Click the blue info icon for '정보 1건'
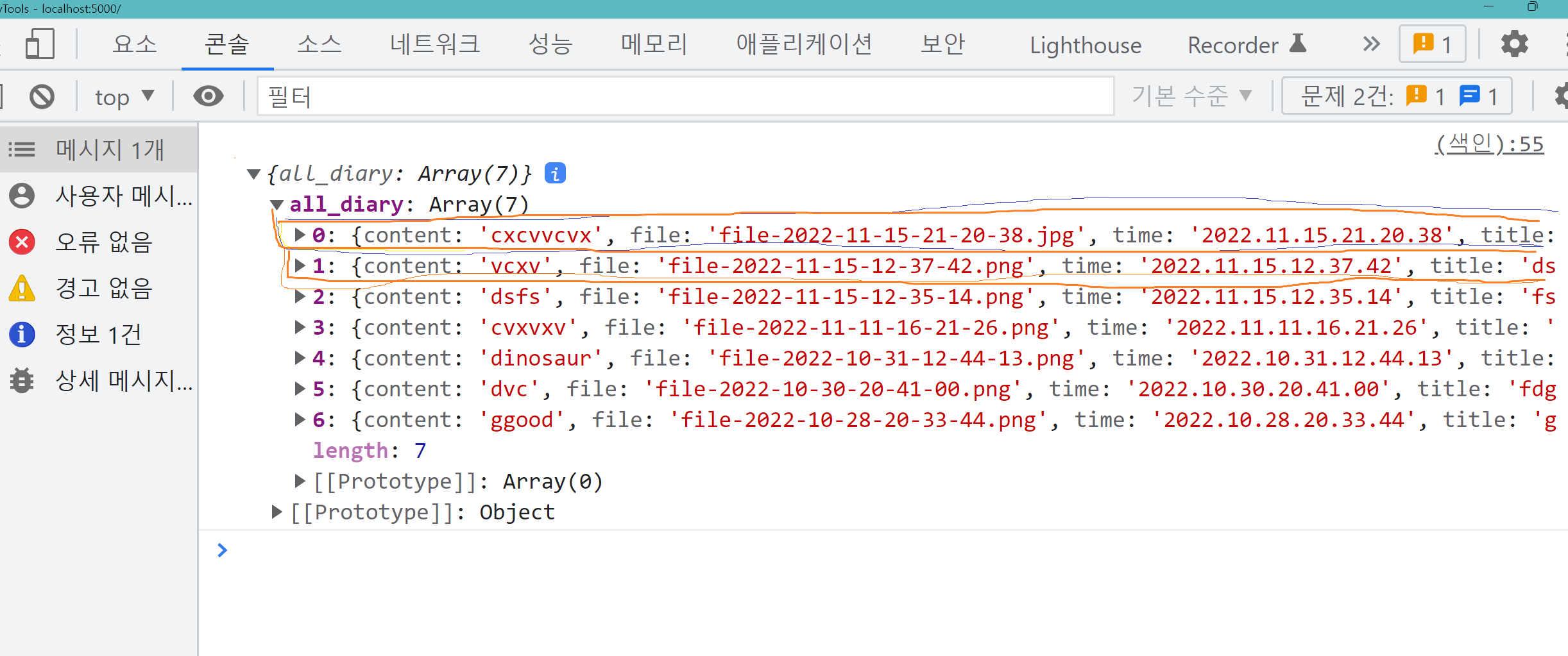 point(22,334)
